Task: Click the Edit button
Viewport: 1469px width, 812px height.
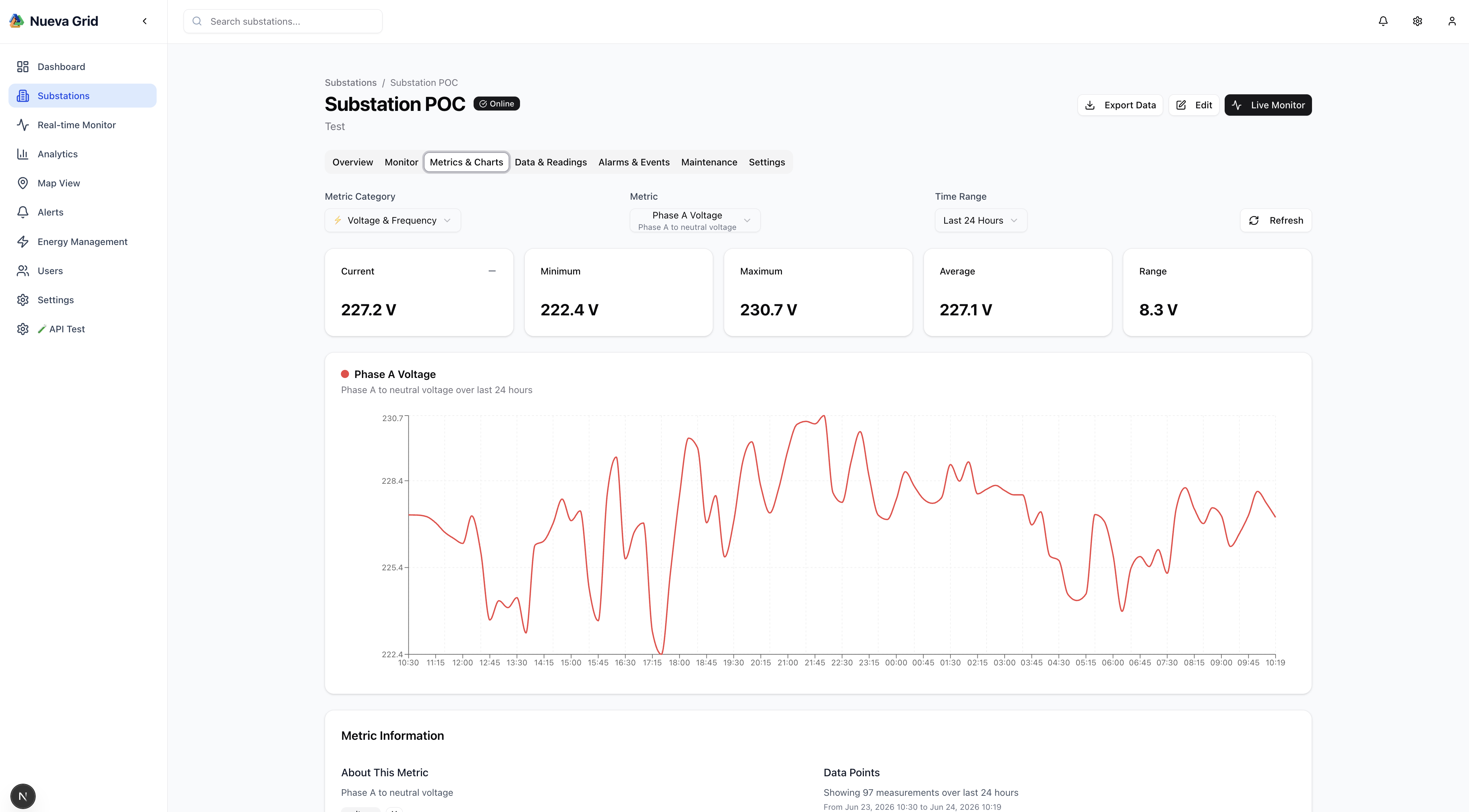Action: [1194, 105]
